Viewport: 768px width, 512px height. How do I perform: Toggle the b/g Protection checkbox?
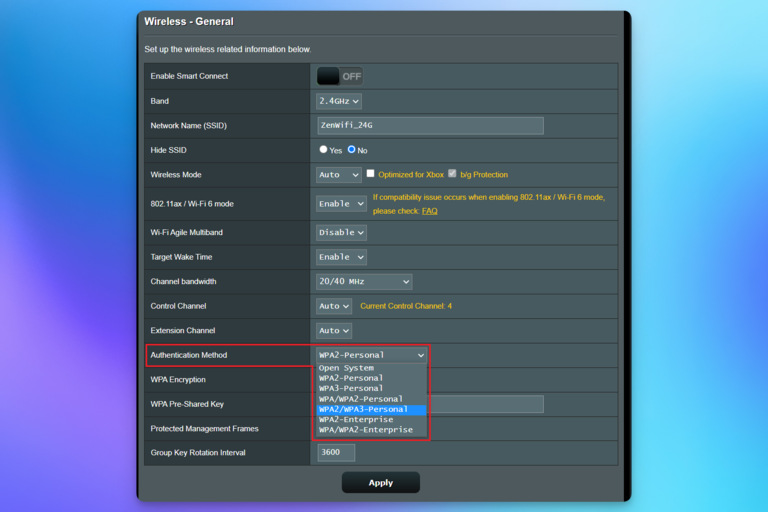coord(452,173)
